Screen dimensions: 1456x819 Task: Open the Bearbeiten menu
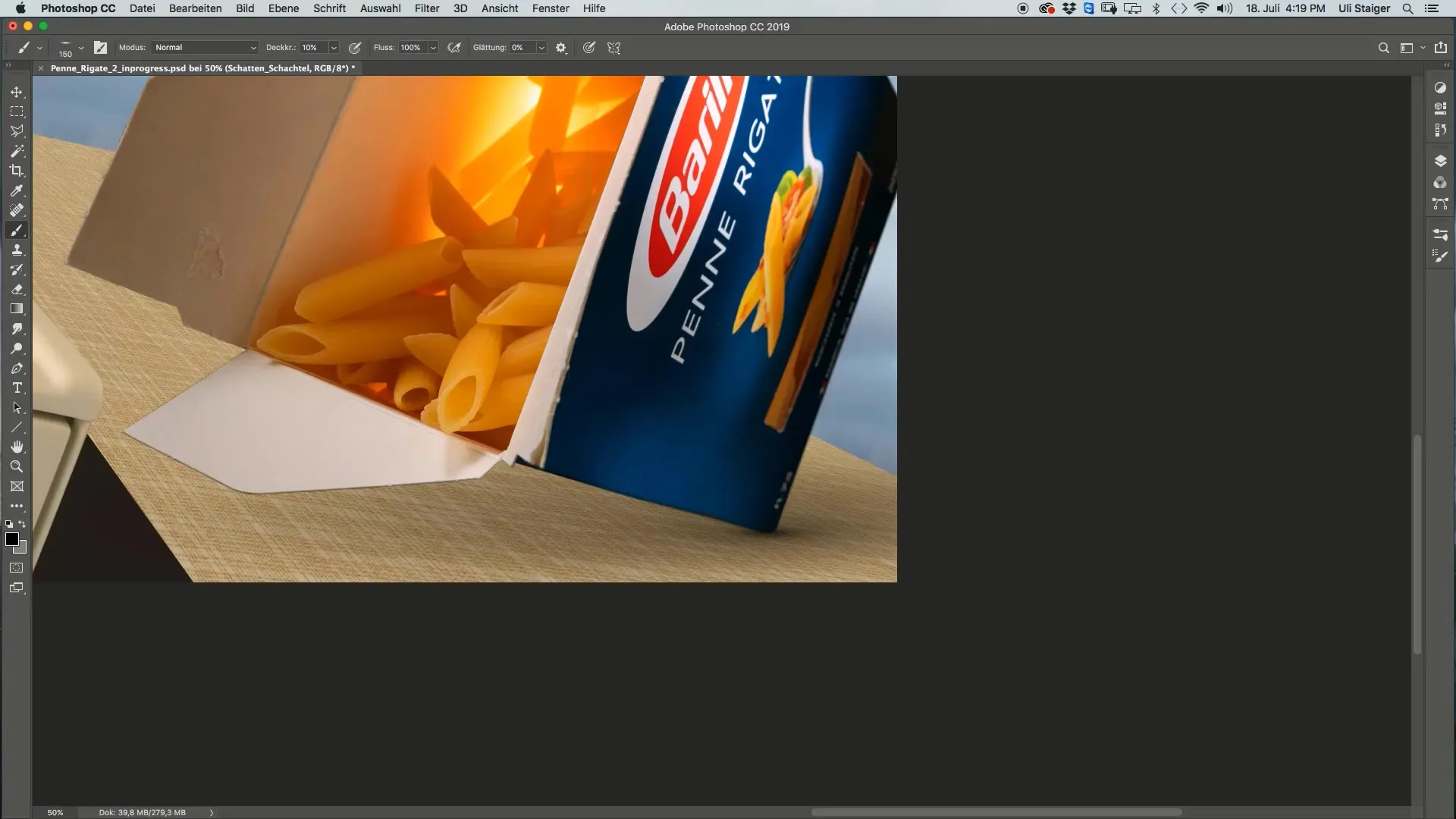195,8
